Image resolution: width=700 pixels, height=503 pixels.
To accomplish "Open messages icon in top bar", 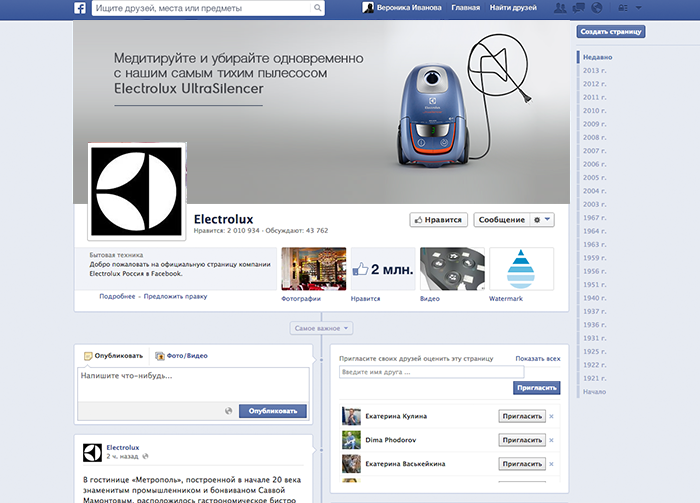I will point(579,8).
